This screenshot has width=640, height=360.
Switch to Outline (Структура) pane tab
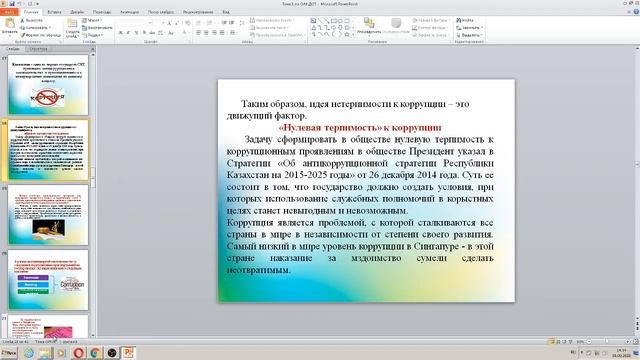(x=39, y=49)
